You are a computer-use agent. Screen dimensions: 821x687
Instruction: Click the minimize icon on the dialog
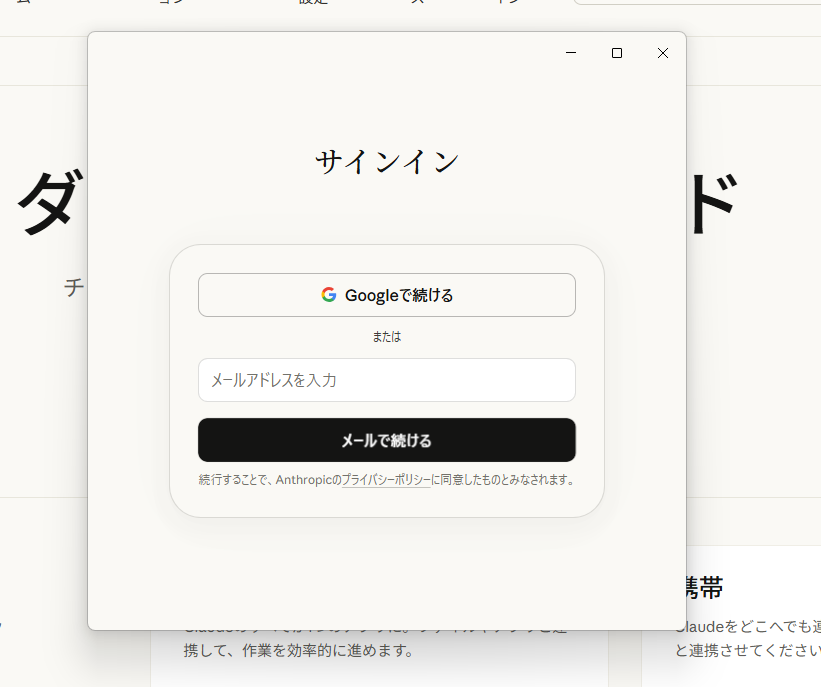tap(571, 53)
